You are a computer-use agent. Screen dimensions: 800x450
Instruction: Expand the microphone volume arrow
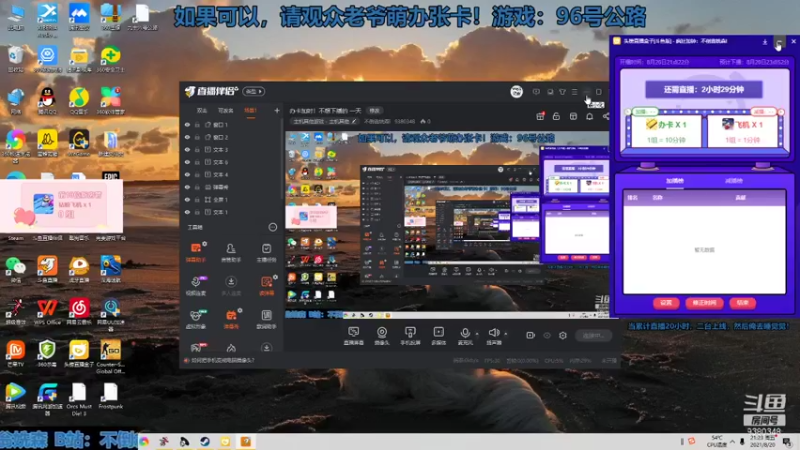477,334
